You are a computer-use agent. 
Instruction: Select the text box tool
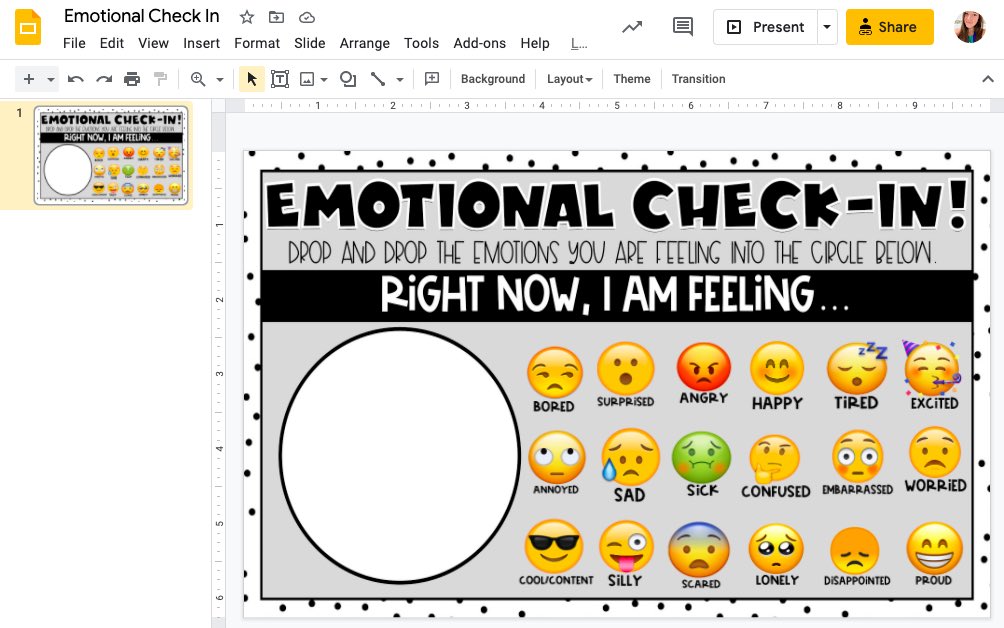[x=280, y=79]
